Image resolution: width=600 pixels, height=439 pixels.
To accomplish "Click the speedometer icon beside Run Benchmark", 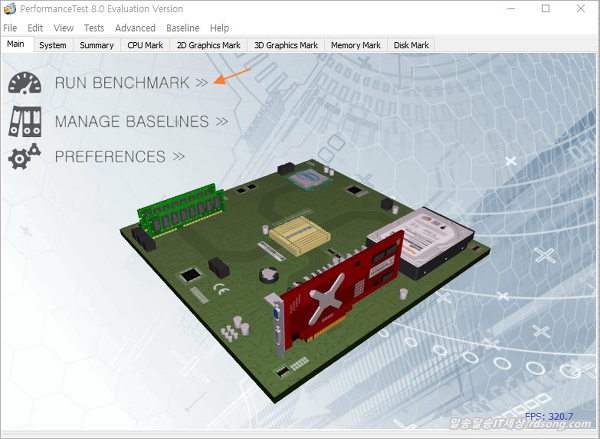I will [x=26, y=84].
